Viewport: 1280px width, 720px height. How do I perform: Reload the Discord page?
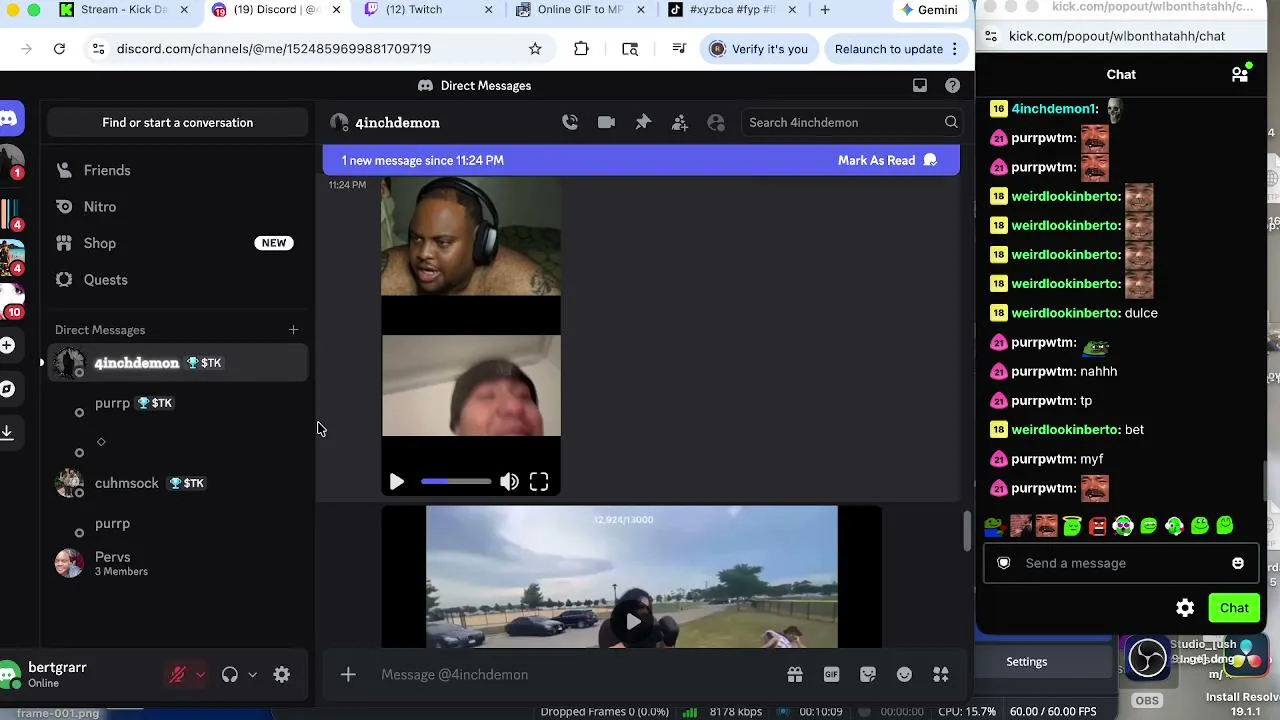[59, 49]
